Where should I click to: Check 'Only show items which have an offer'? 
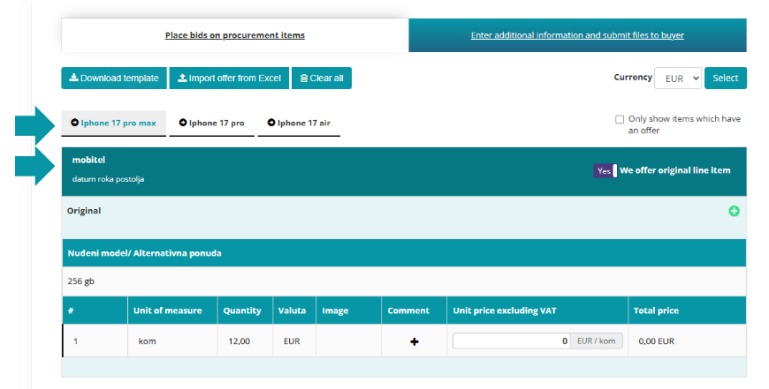tap(619, 119)
